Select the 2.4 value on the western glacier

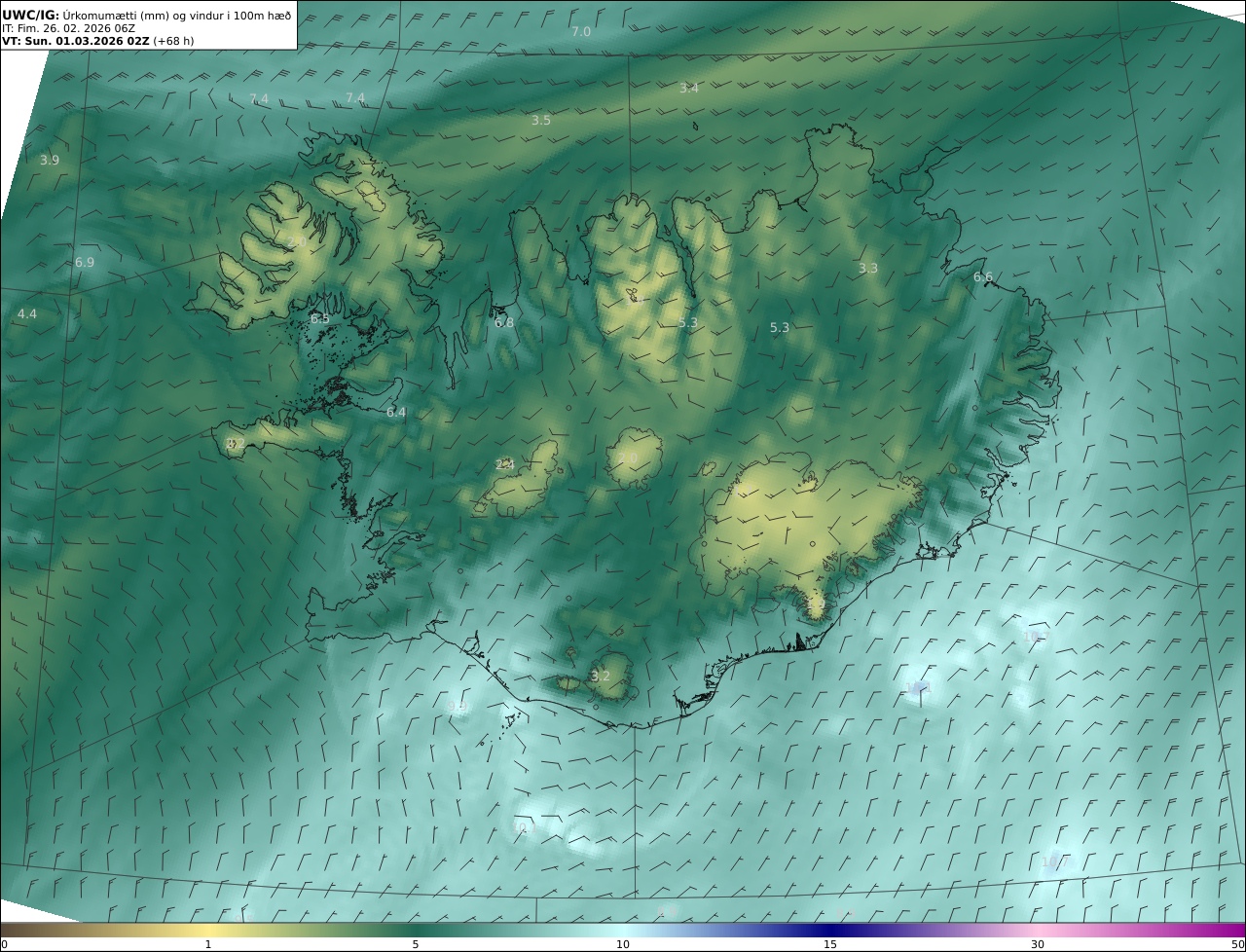(x=505, y=465)
